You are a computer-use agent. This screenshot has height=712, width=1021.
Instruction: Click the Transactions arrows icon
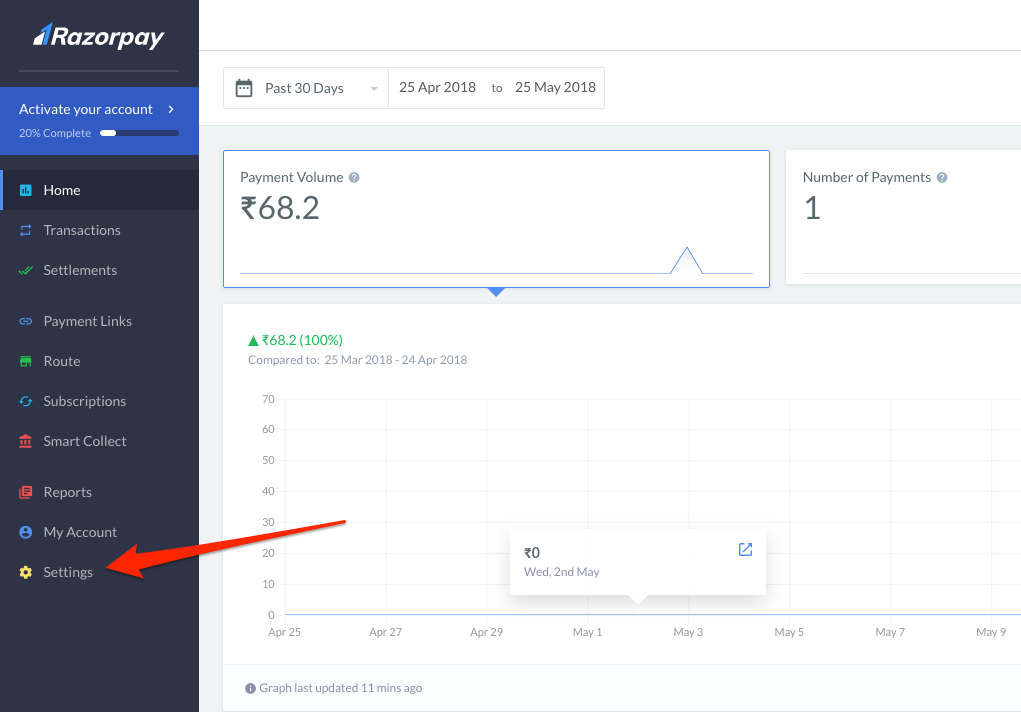click(25, 230)
